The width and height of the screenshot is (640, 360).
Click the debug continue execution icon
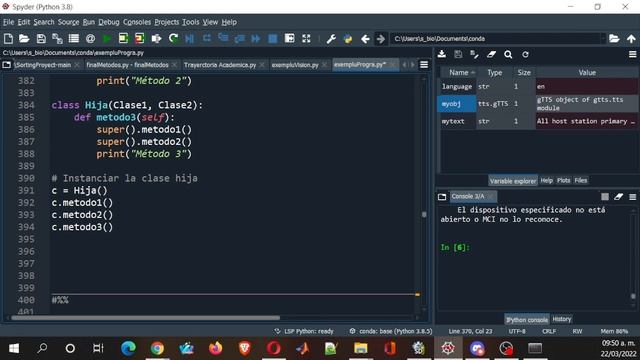pyautogui.click(x=256, y=38)
